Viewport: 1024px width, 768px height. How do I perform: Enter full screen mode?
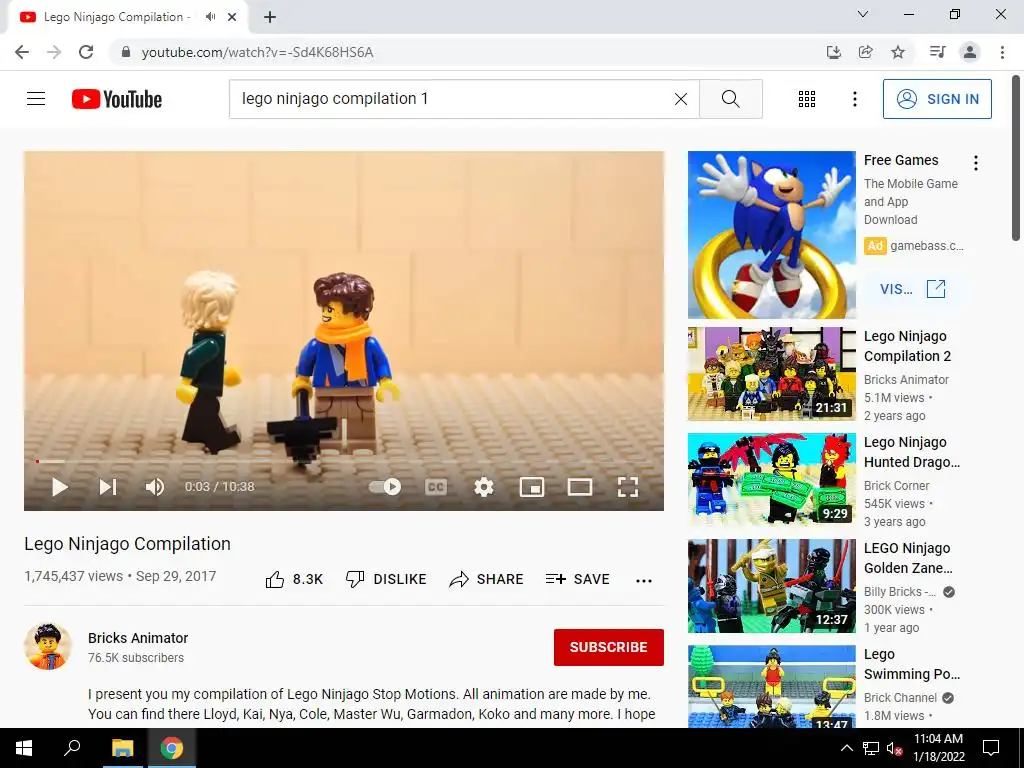click(628, 487)
